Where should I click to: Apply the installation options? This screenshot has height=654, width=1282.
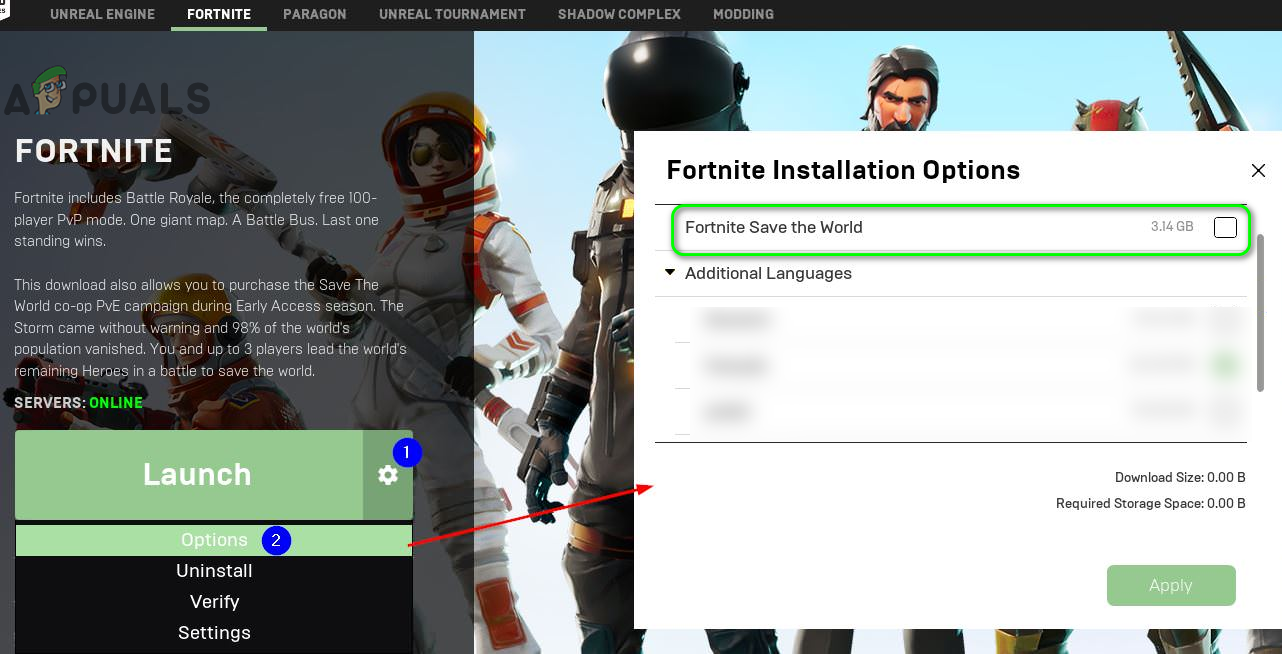click(1171, 585)
